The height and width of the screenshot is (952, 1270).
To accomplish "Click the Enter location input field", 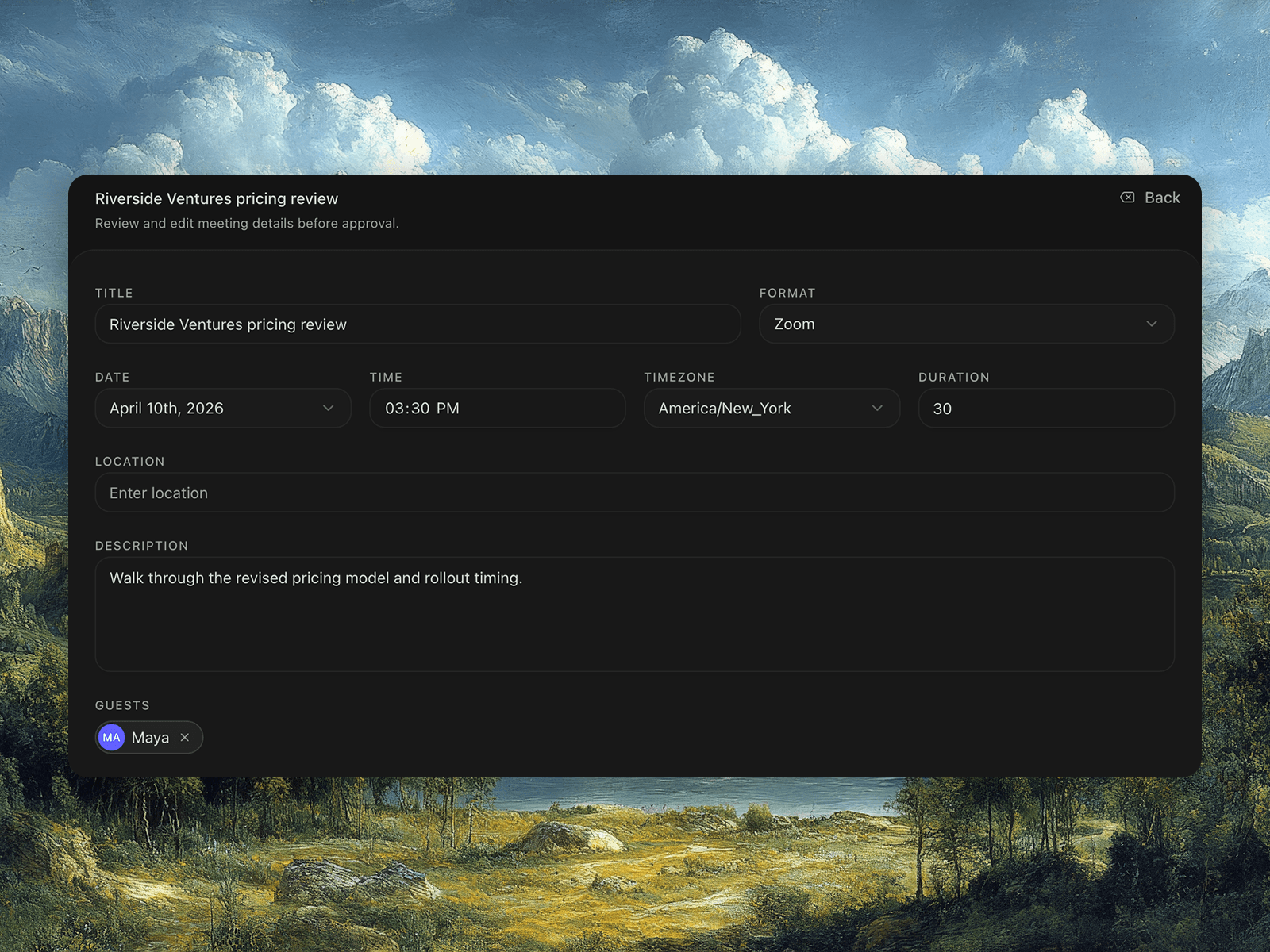I will click(x=635, y=493).
